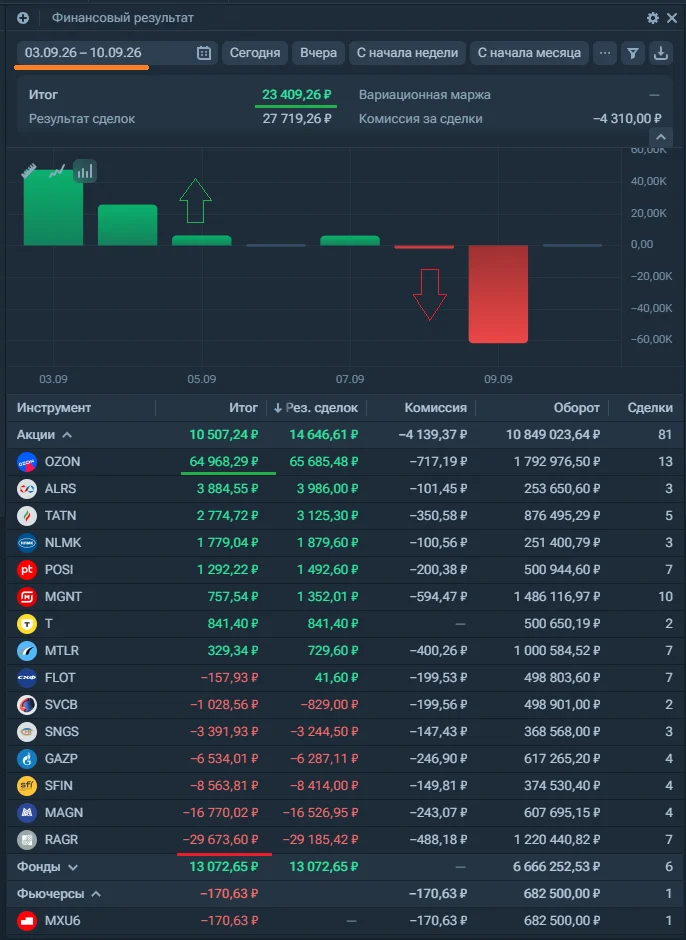Collapse the Фьючерсы group
This screenshot has width=686, height=940.
96,894
